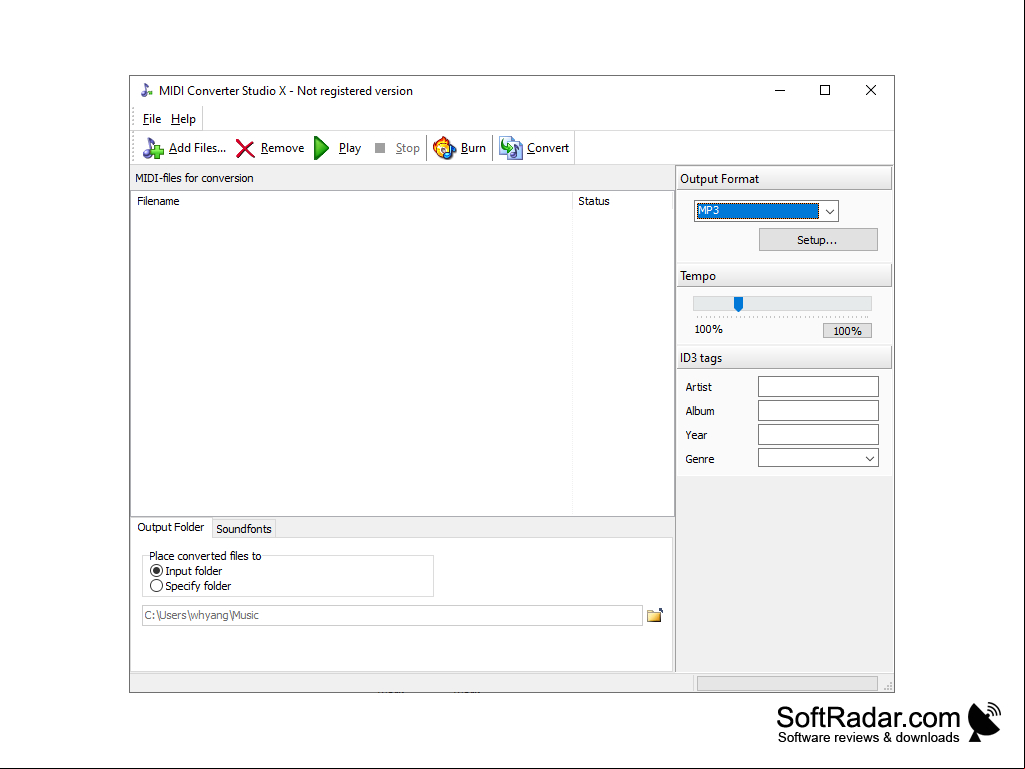Close the MIDI Converter Studio window
Image resolution: width=1025 pixels, height=769 pixels.
pyautogui.click(x=871, y=90)
